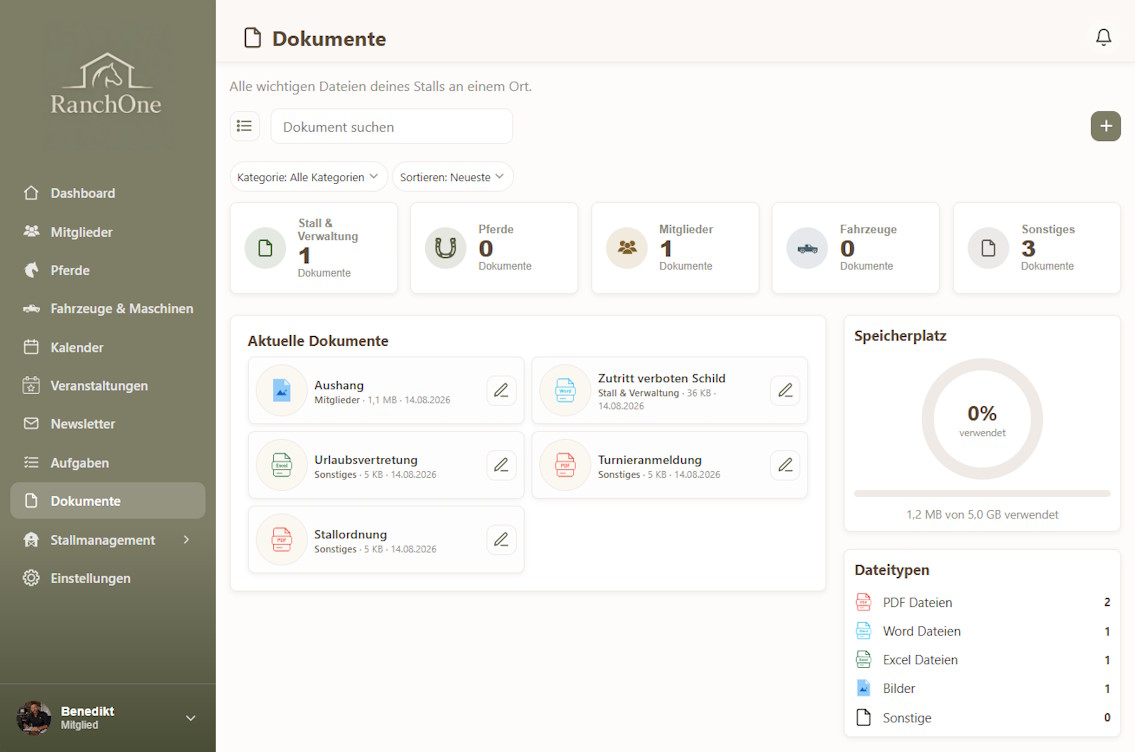Expand the Benedikt user menu
1135x752 pixels.
point(190,718)
